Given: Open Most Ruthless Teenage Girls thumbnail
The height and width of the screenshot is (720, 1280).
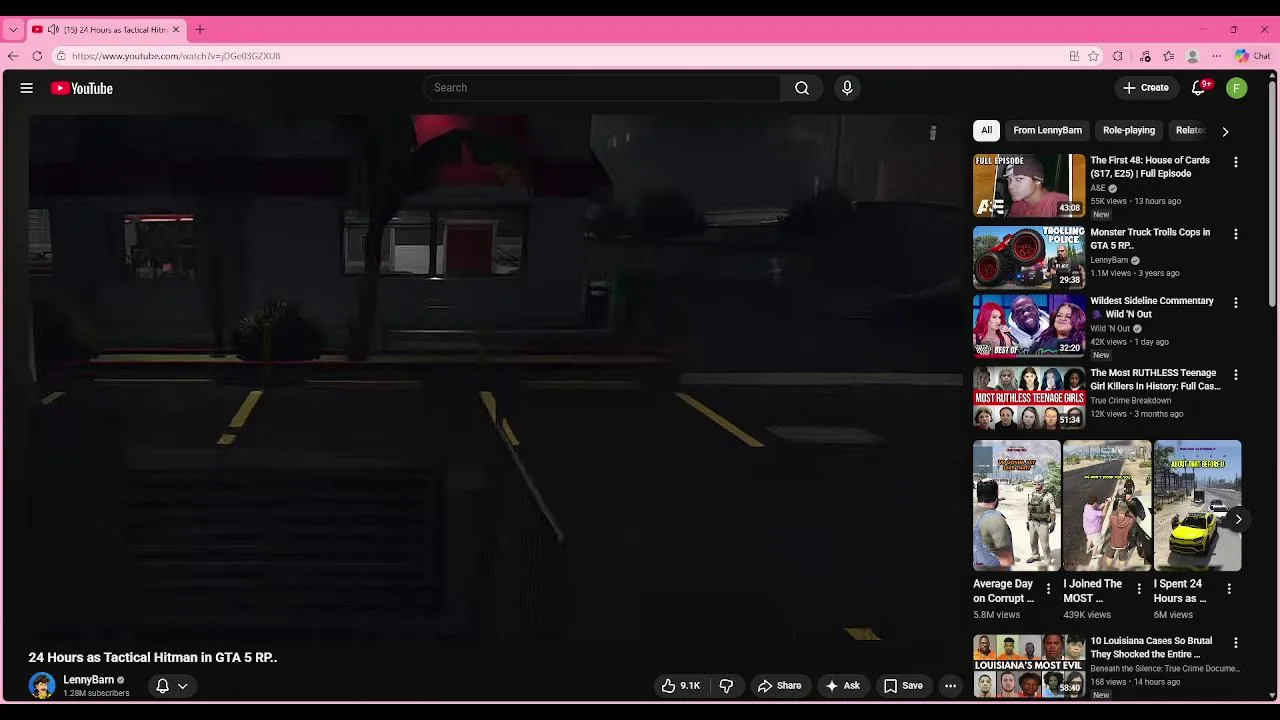Looking at the screenshot, I should (x=1029, y=398).
